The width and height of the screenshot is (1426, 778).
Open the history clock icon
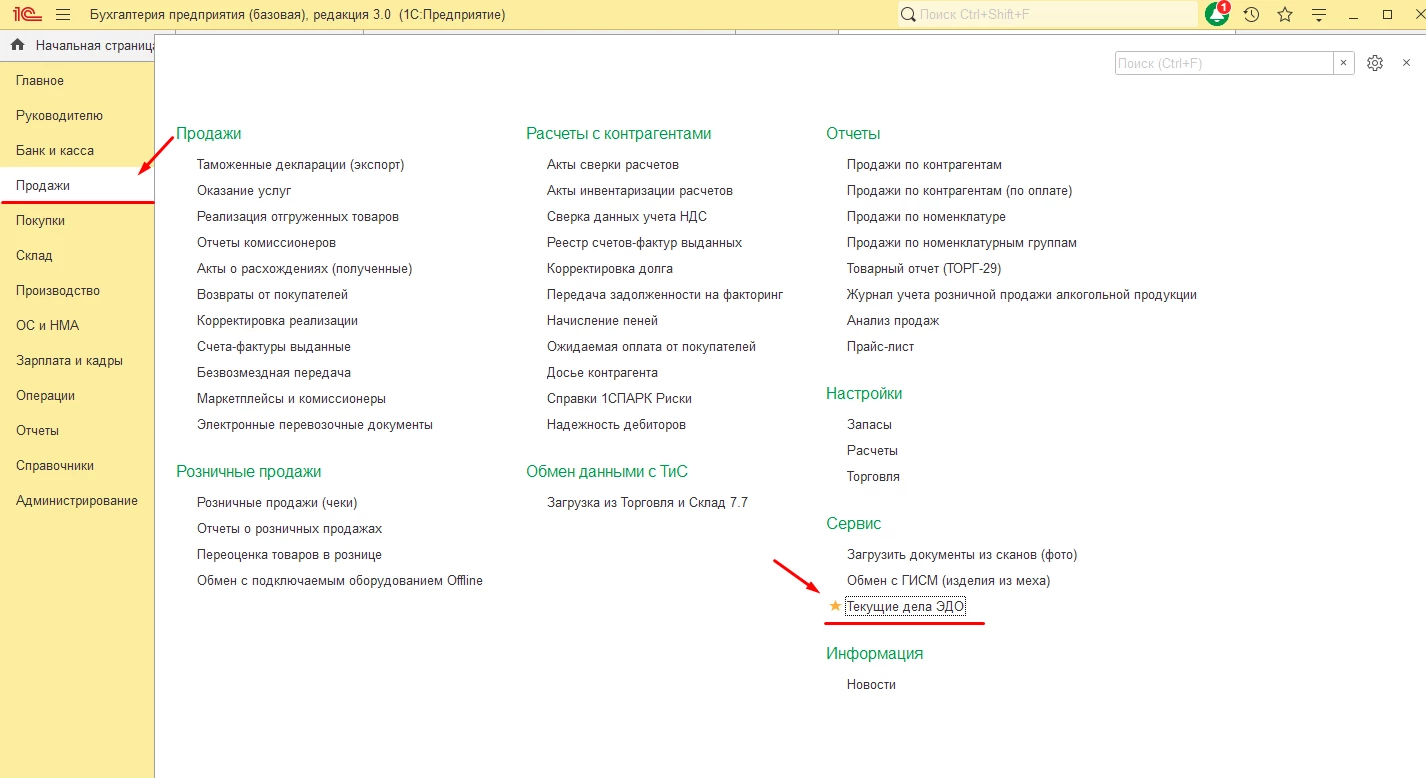pos(1251,15)
